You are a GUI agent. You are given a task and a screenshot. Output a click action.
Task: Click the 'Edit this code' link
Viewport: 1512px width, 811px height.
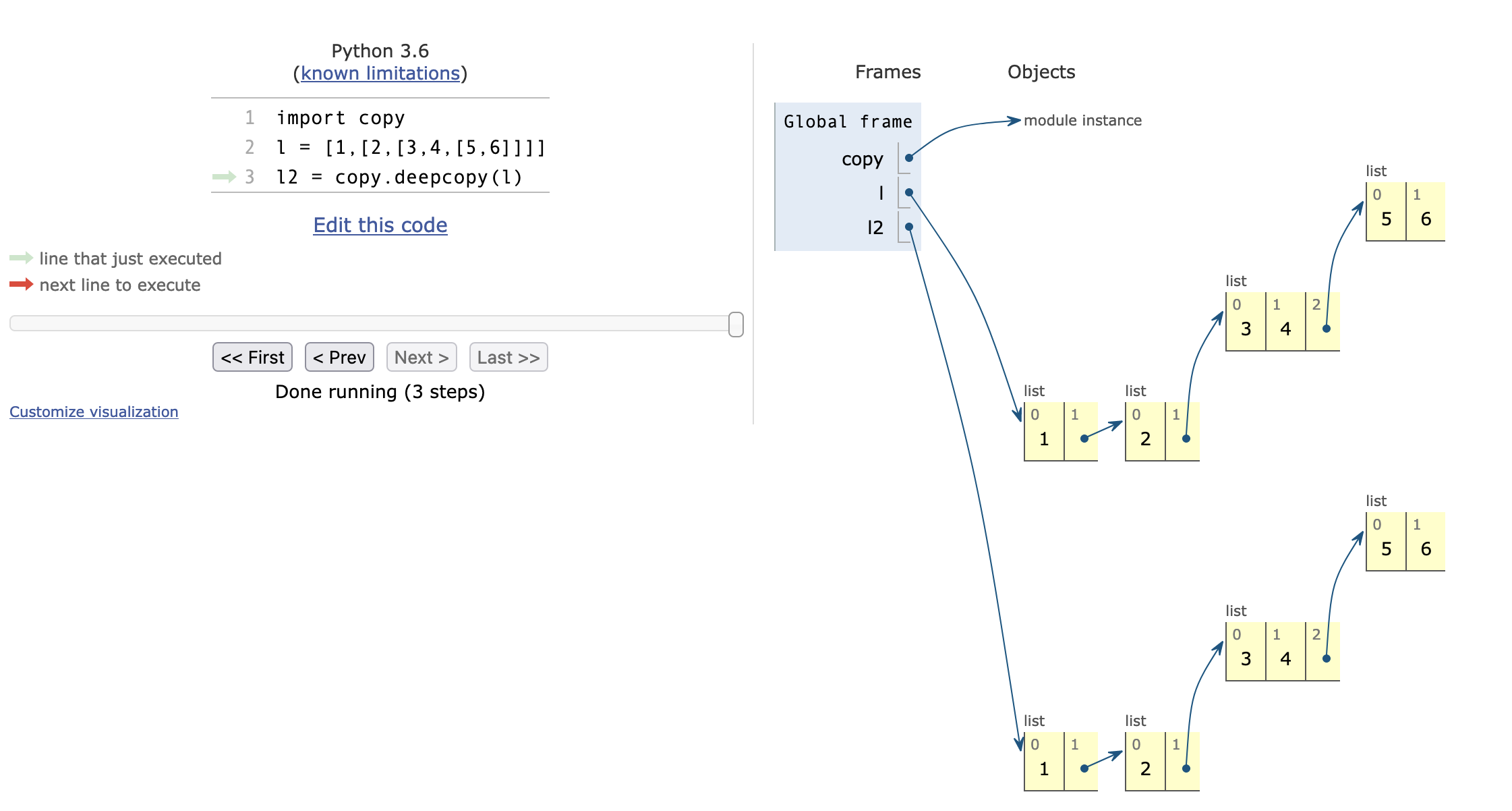tap(382, 222)
